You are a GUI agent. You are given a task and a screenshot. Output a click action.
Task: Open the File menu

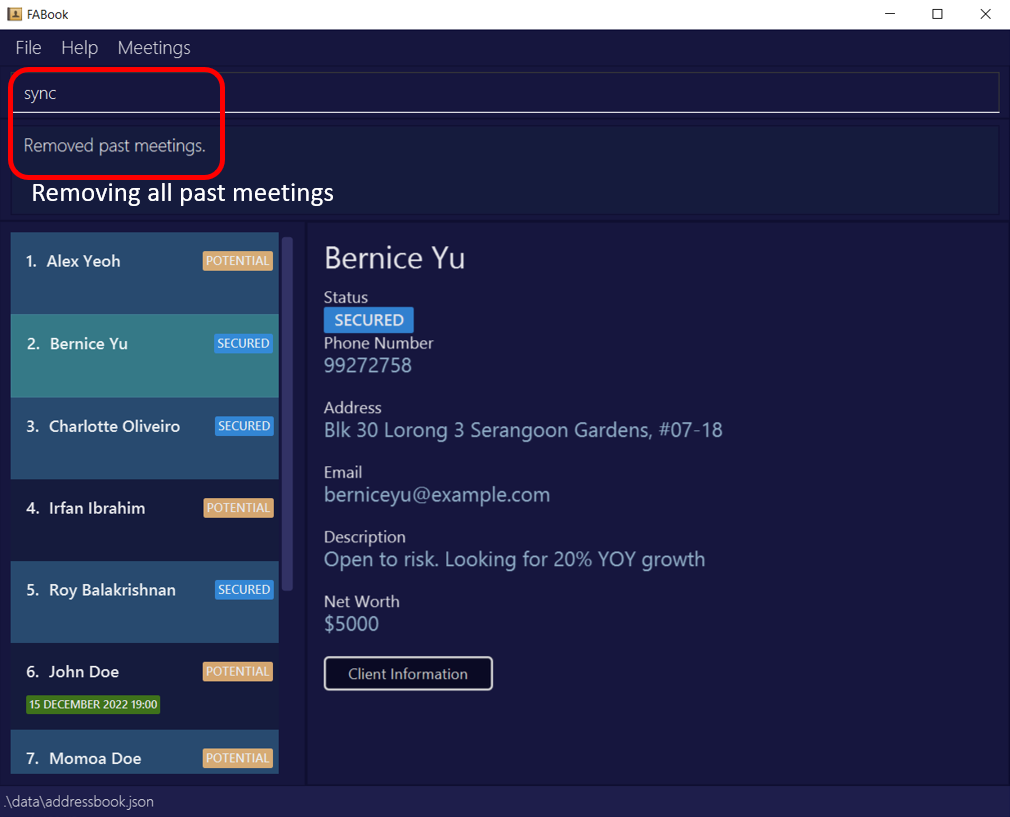(28, 48)
